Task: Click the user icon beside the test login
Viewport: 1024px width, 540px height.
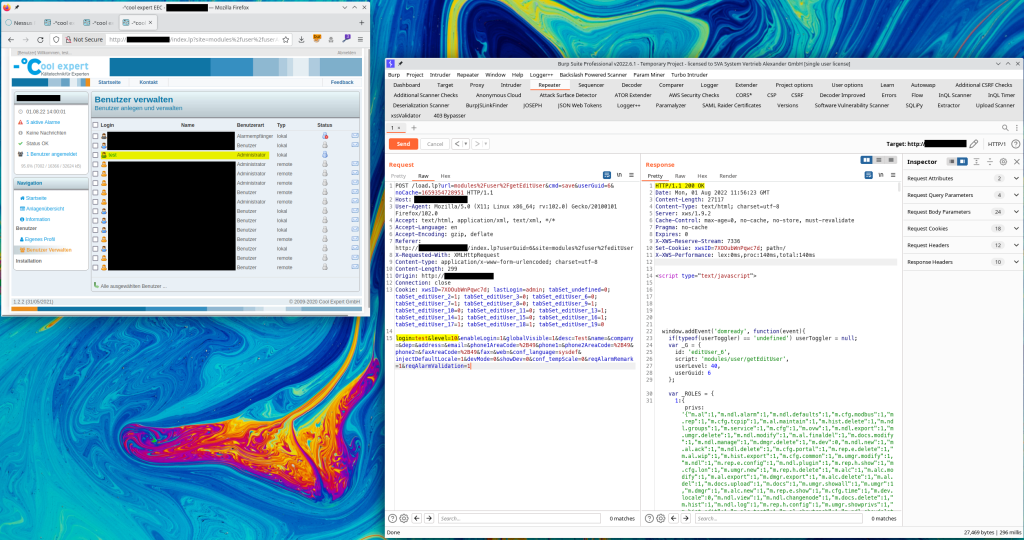Action: point(103,155)
